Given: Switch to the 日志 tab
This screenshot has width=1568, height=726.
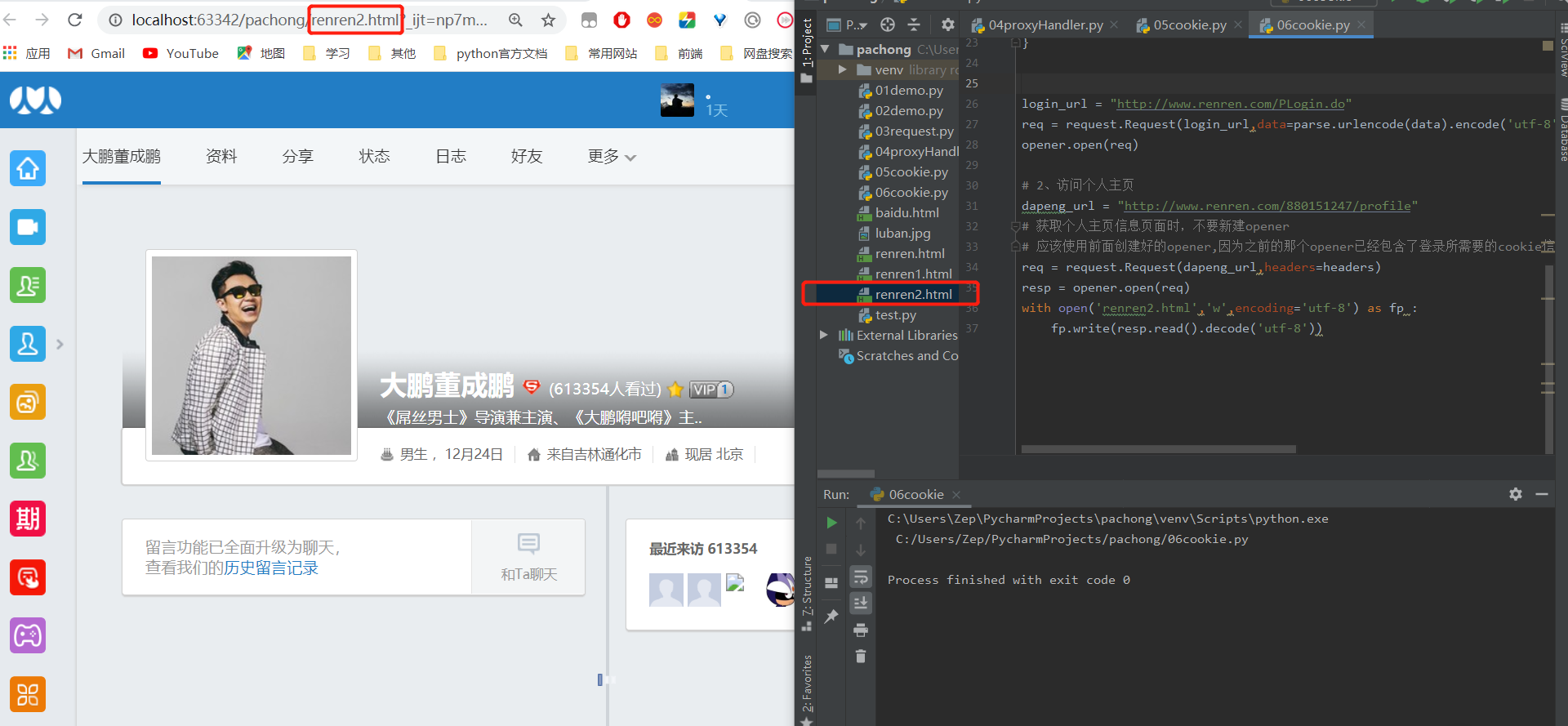Looking at the screenshot, I should point(450,156).
